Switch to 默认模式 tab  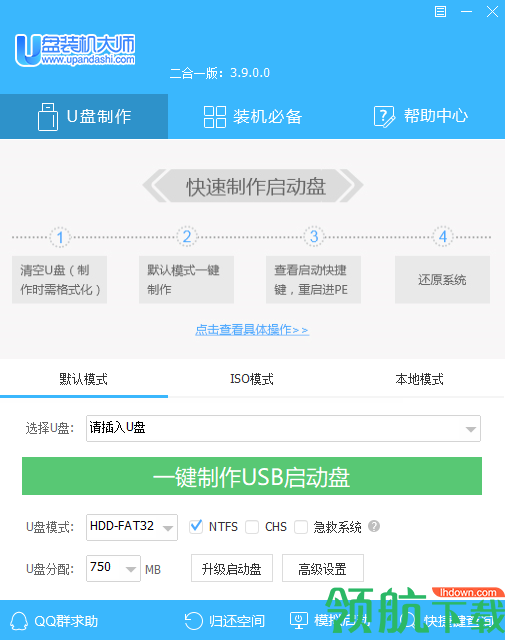click(x=84, y=379)
